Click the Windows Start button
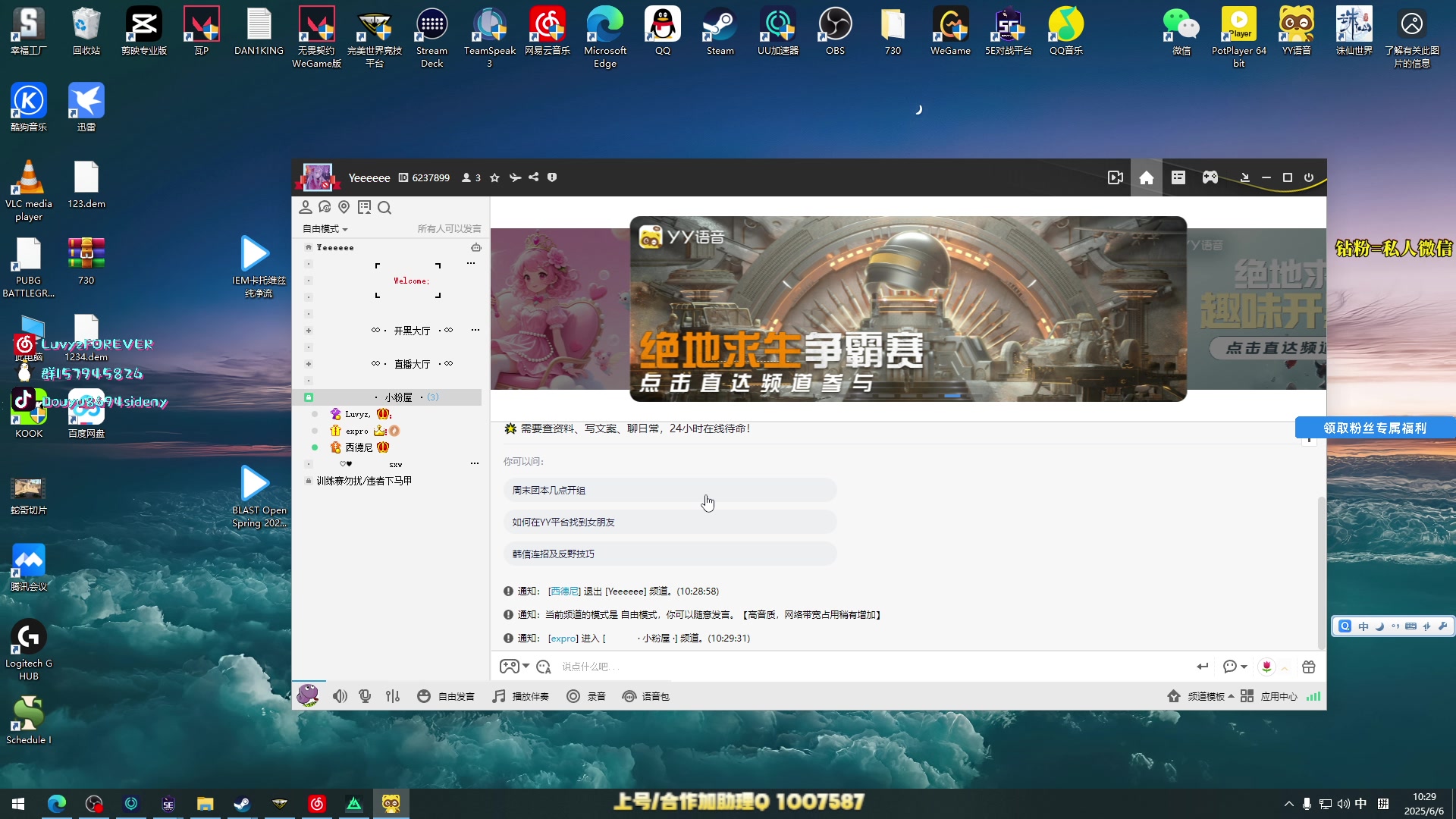The height and width of the screenshot is (819, 1456). tap(18, 804)
